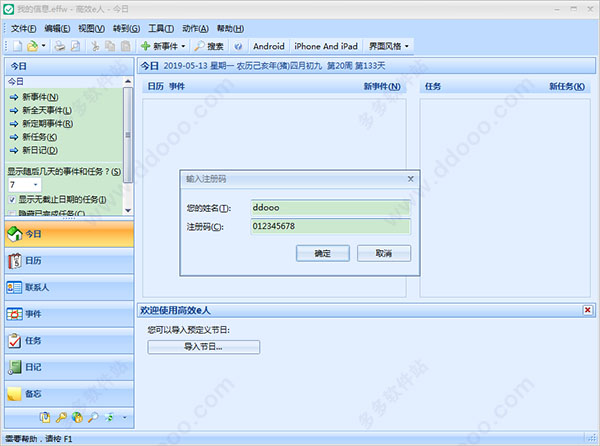Click the cut scissors icon
This screenshot has height=446, width=600.
[x=95, y=46]
